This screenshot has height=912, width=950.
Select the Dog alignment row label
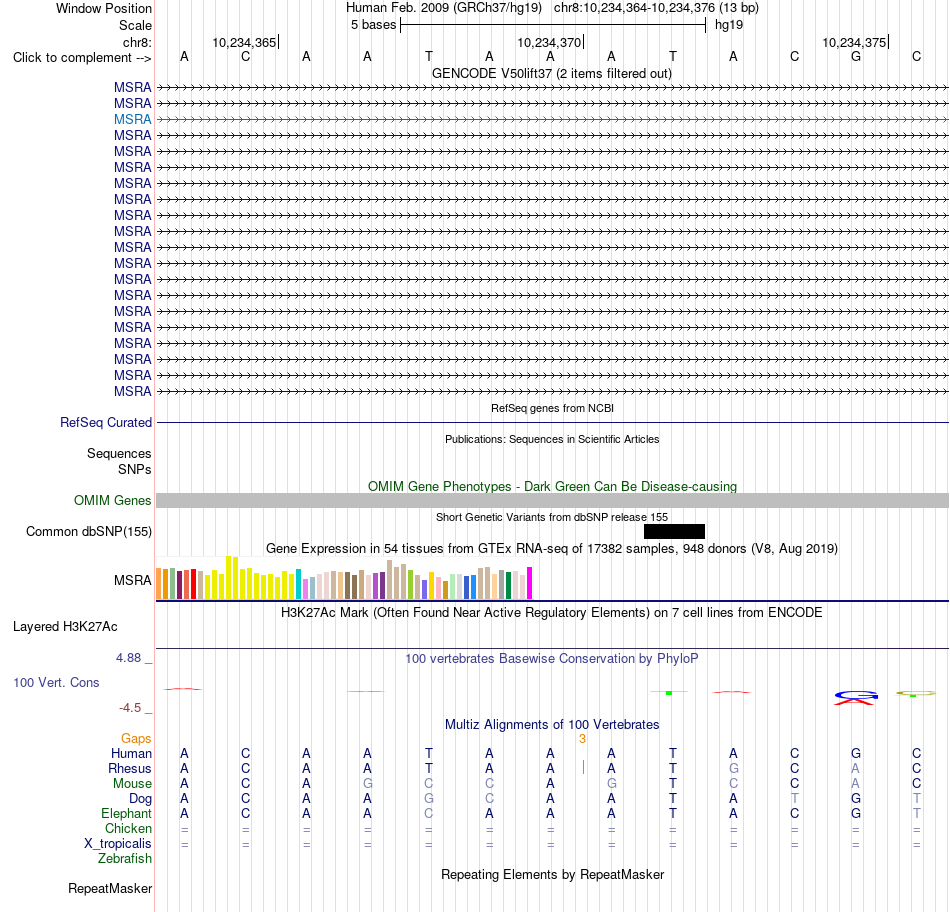point(140,799)
